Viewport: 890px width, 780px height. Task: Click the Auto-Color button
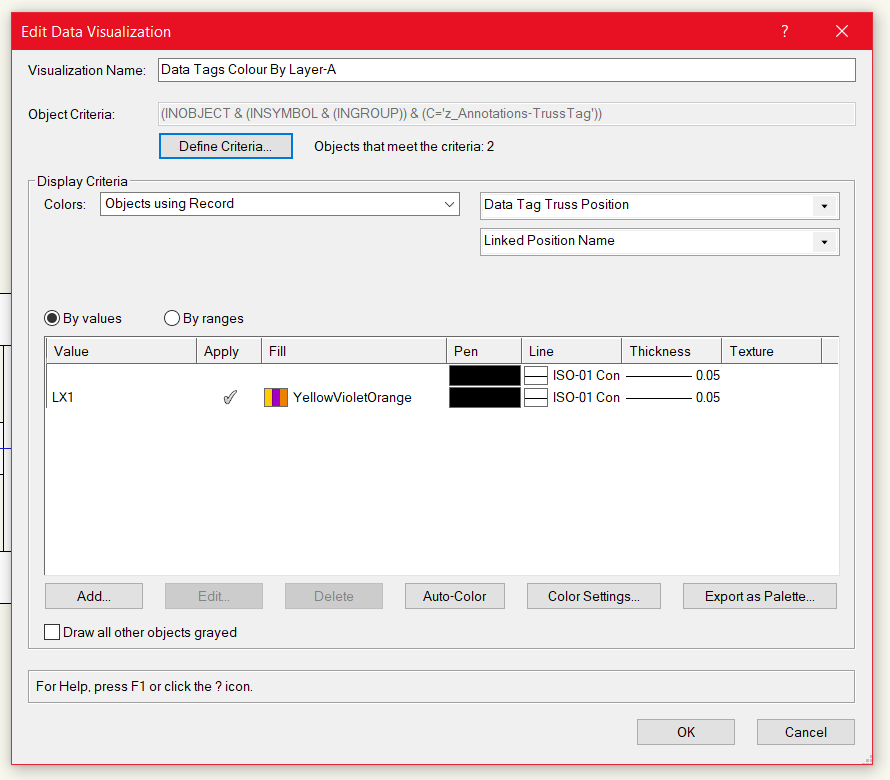click(x=454, y=595)
